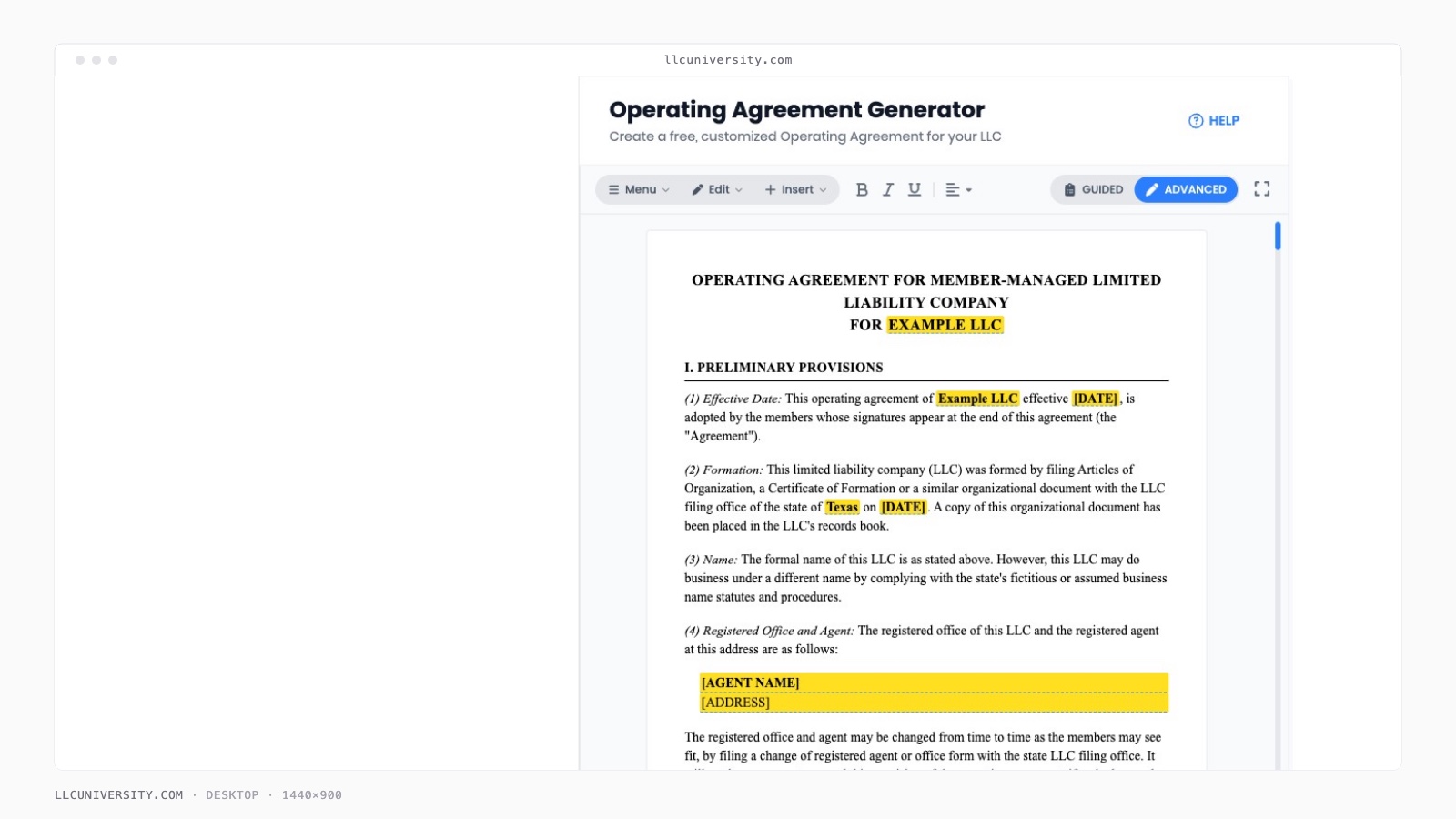The height and width of the screenshot is (819, 1456).
Task: Click the (4) Registered Office and Agent label
Action: click(x=769, y=631)
